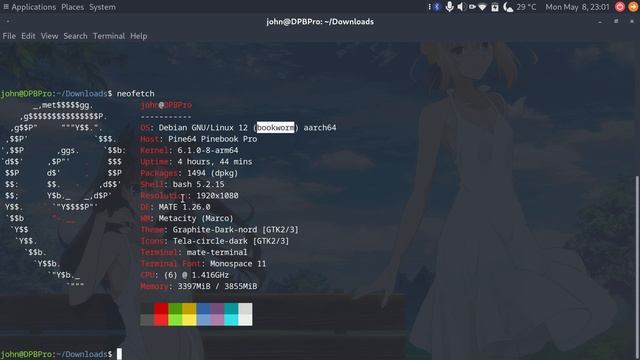Viewport: 640px width, 360px height.
Task: Click the highlighted word bookworm
Action: tap(275, 128)
